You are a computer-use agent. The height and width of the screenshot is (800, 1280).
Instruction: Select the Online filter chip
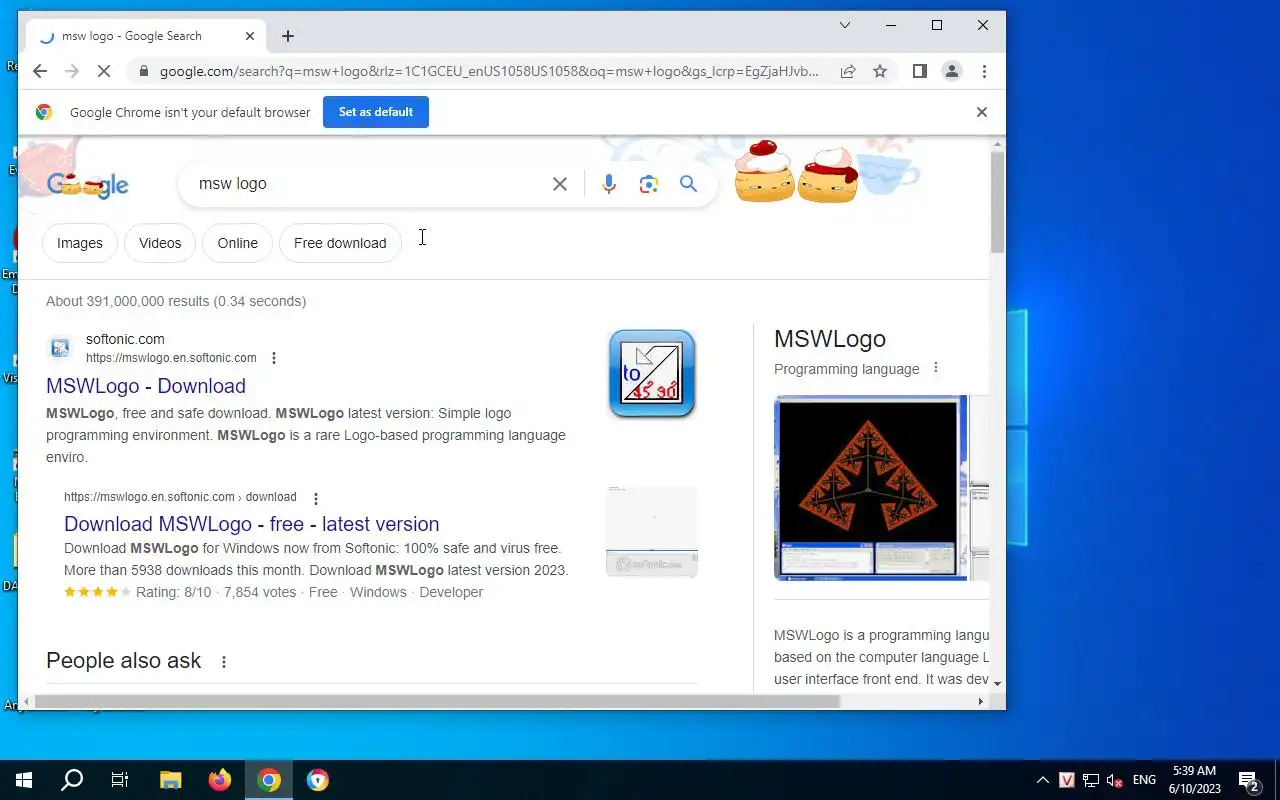(238, 243)
